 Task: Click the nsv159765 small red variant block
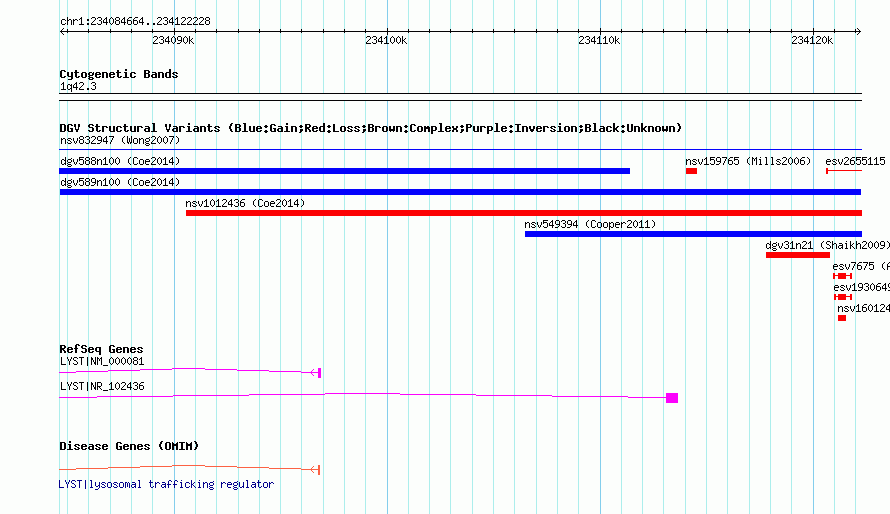691,171
